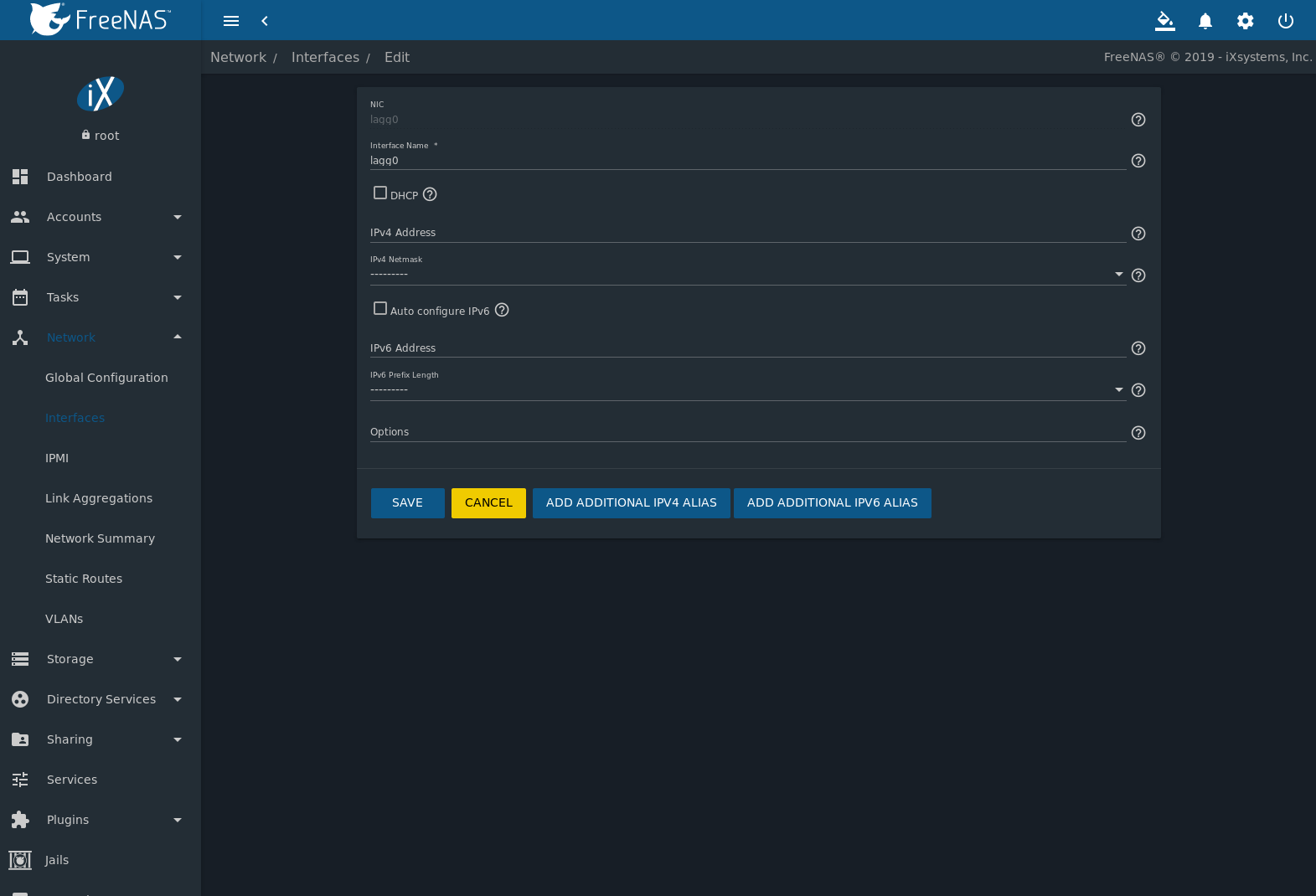Click the System laptop icon
This screenshot has width=1316, height=896.
pyautogui.click(x=20, y=257)
